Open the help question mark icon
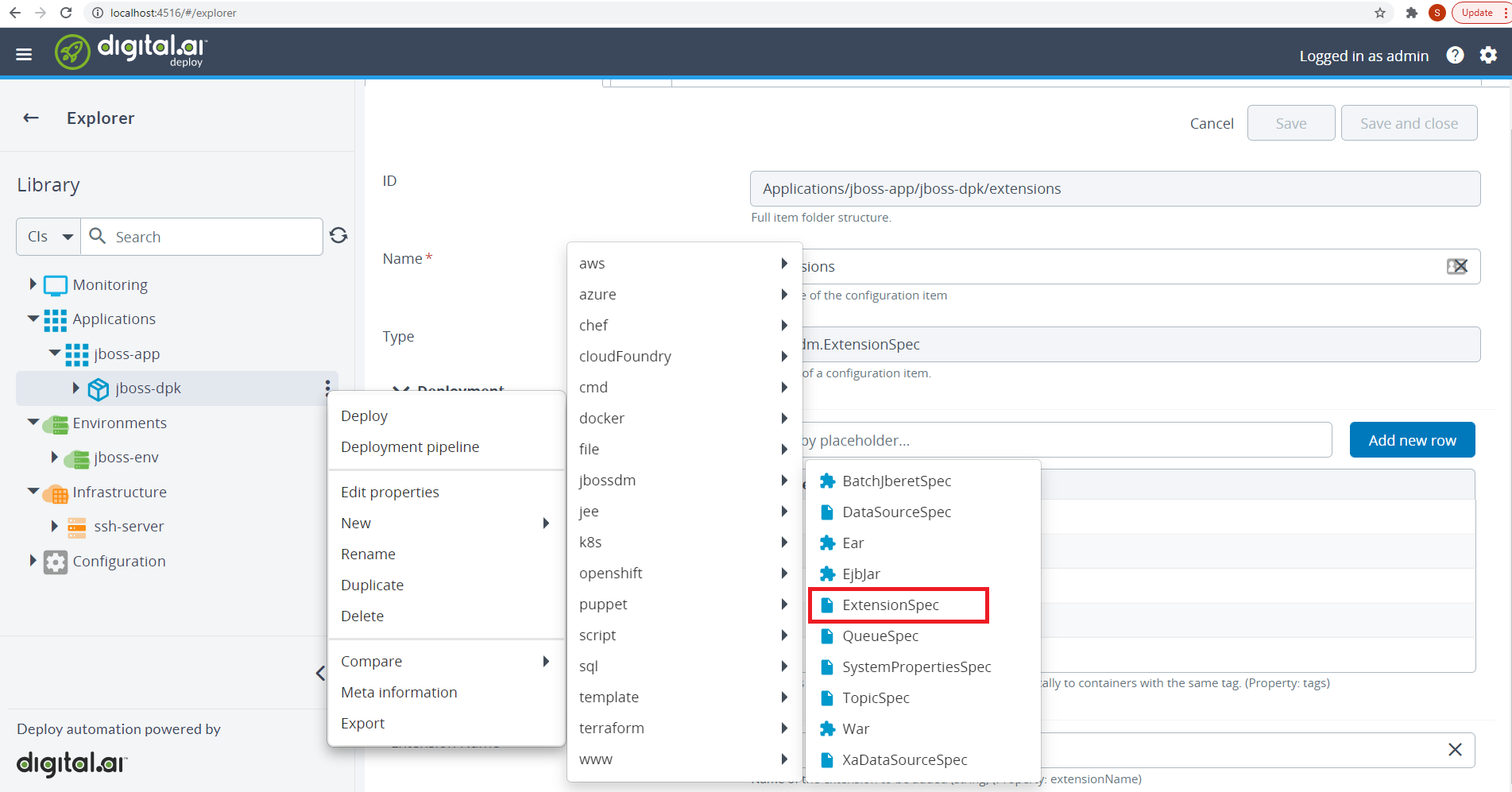Screen dimensions: 1512x792 point(1455,55)
